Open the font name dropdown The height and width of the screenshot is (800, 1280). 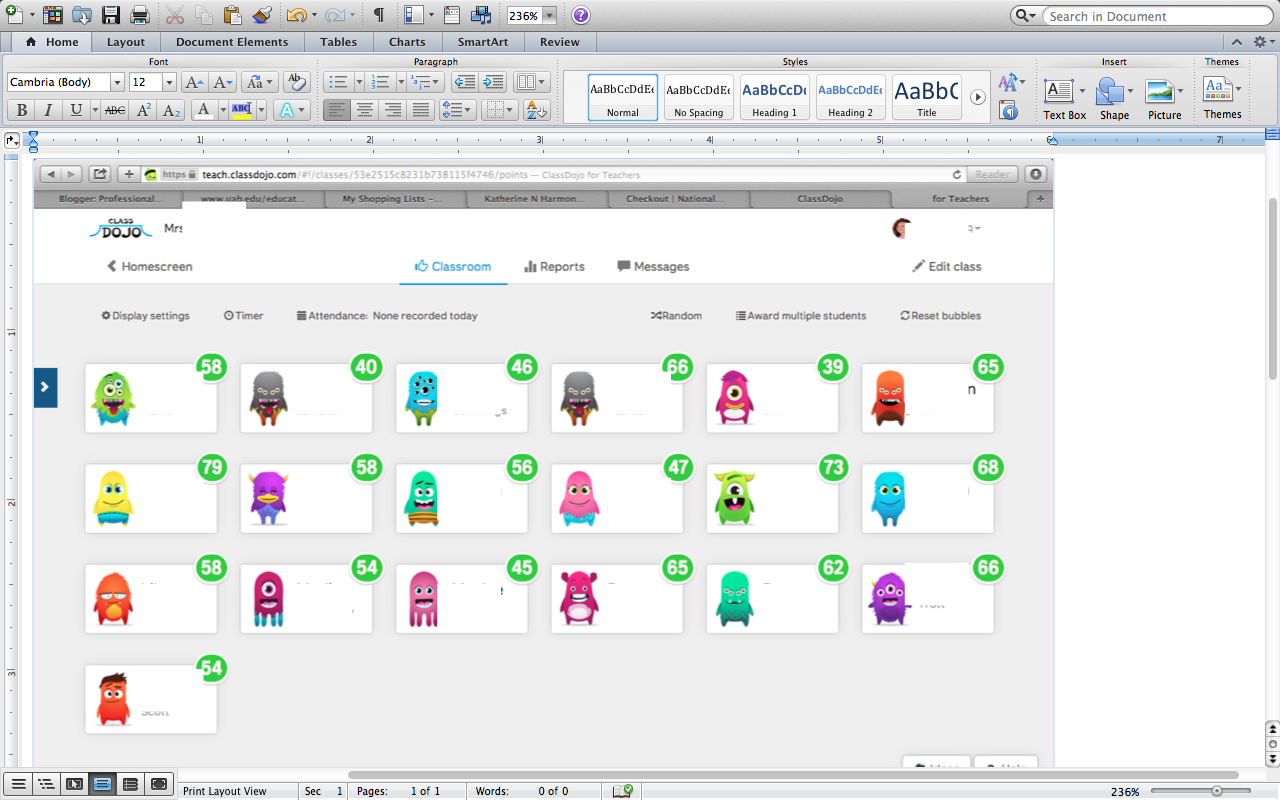117,82
